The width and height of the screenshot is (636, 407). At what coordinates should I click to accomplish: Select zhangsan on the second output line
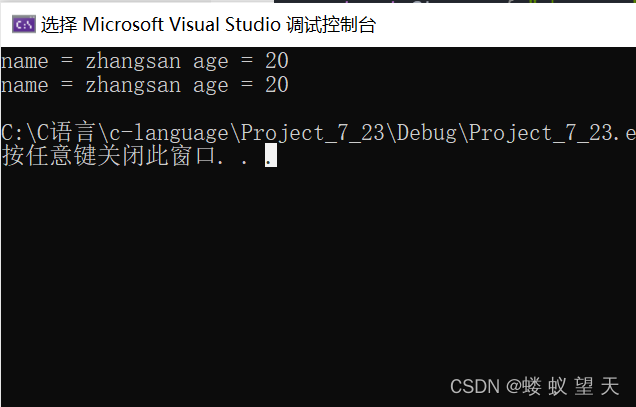point(133,85)
